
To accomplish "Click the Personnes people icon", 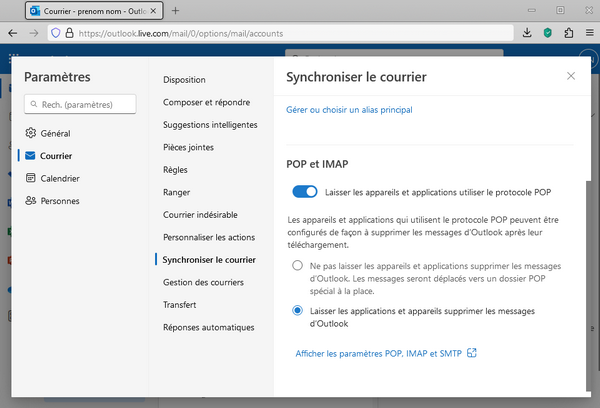I will click(31, 201).
